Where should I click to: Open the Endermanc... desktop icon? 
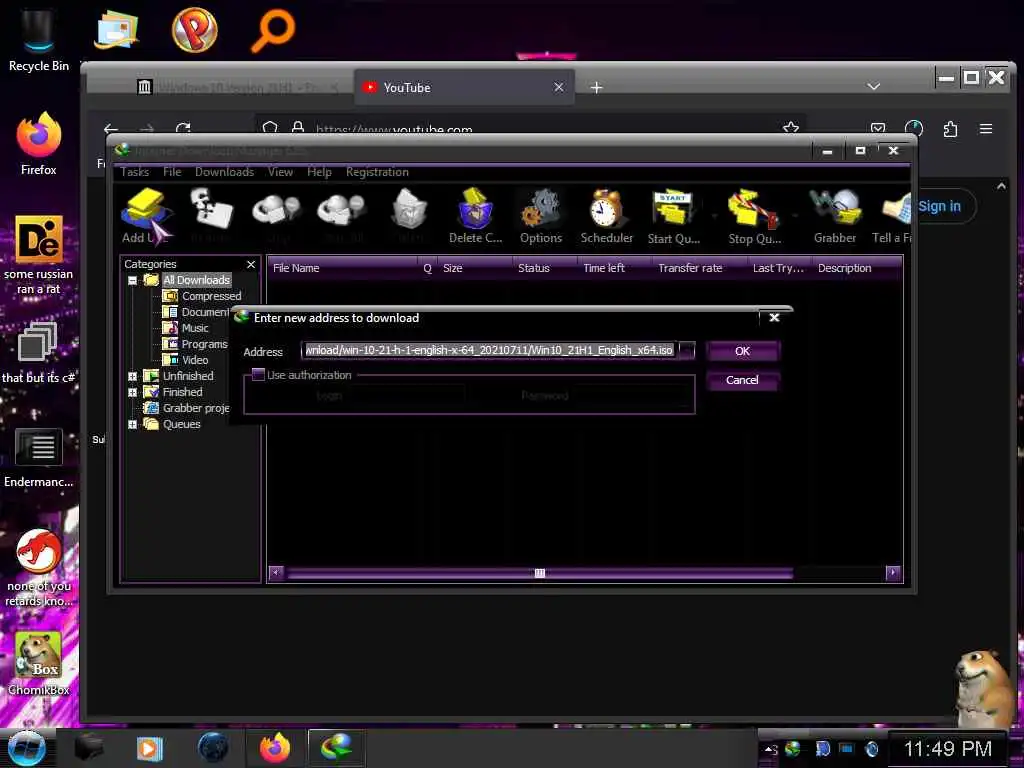[39, 457]
